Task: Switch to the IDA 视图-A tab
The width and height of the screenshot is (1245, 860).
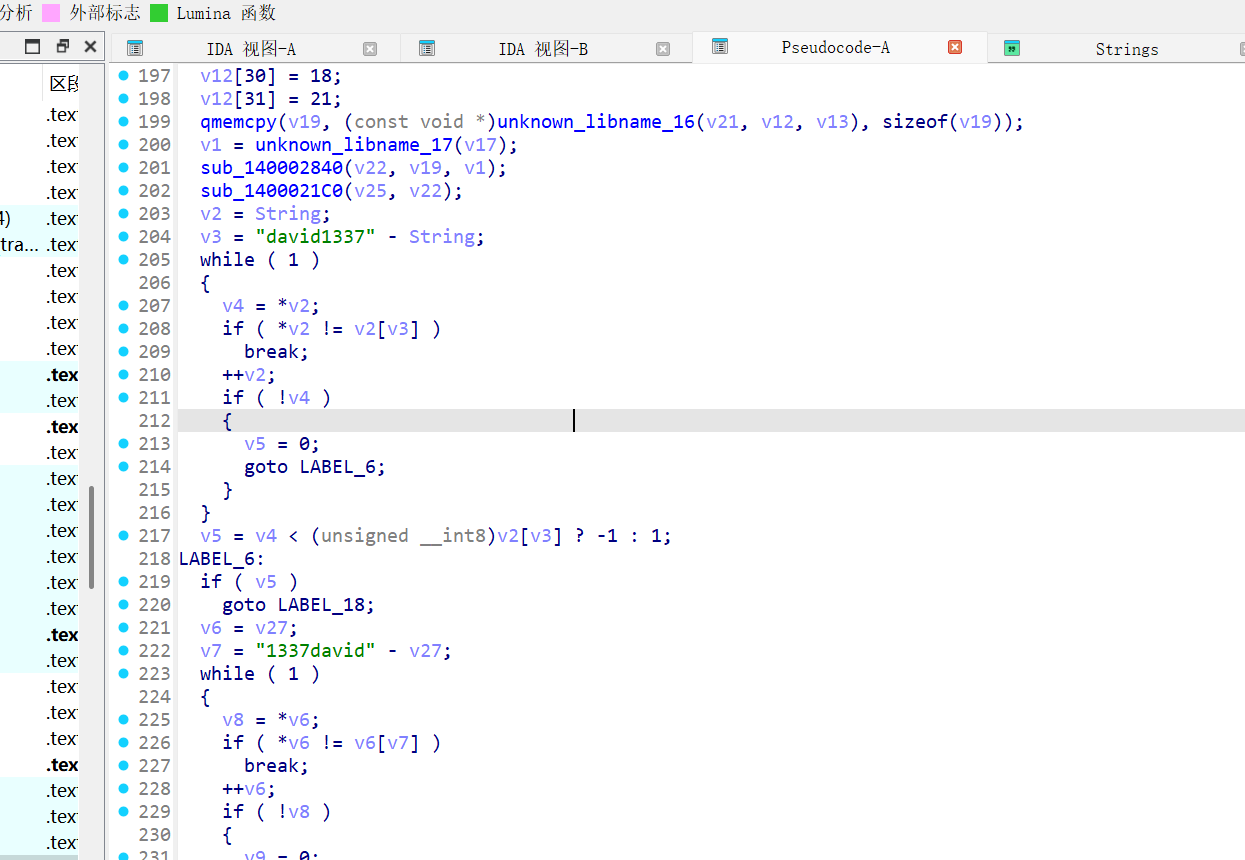Action: point(251,49)
